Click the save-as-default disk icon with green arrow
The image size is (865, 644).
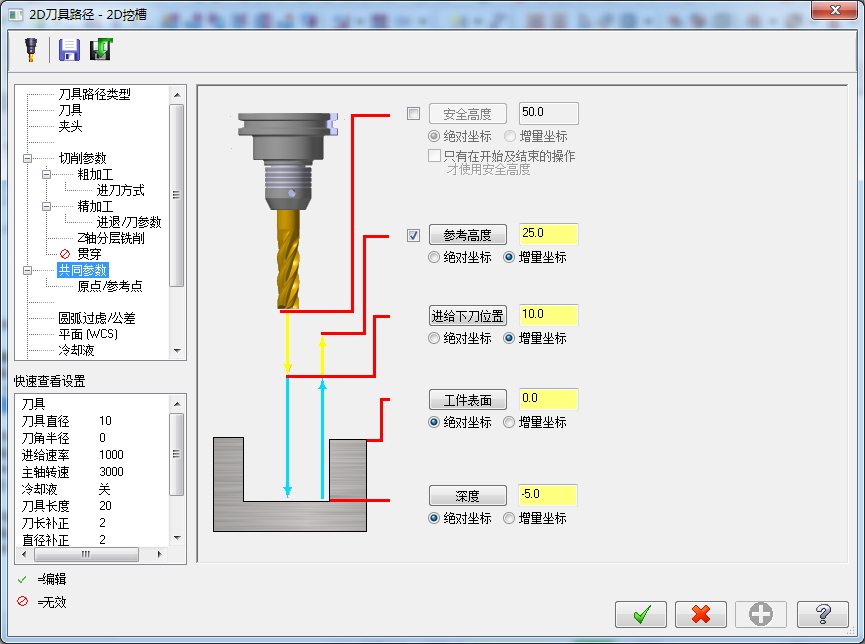pos(100,48)
